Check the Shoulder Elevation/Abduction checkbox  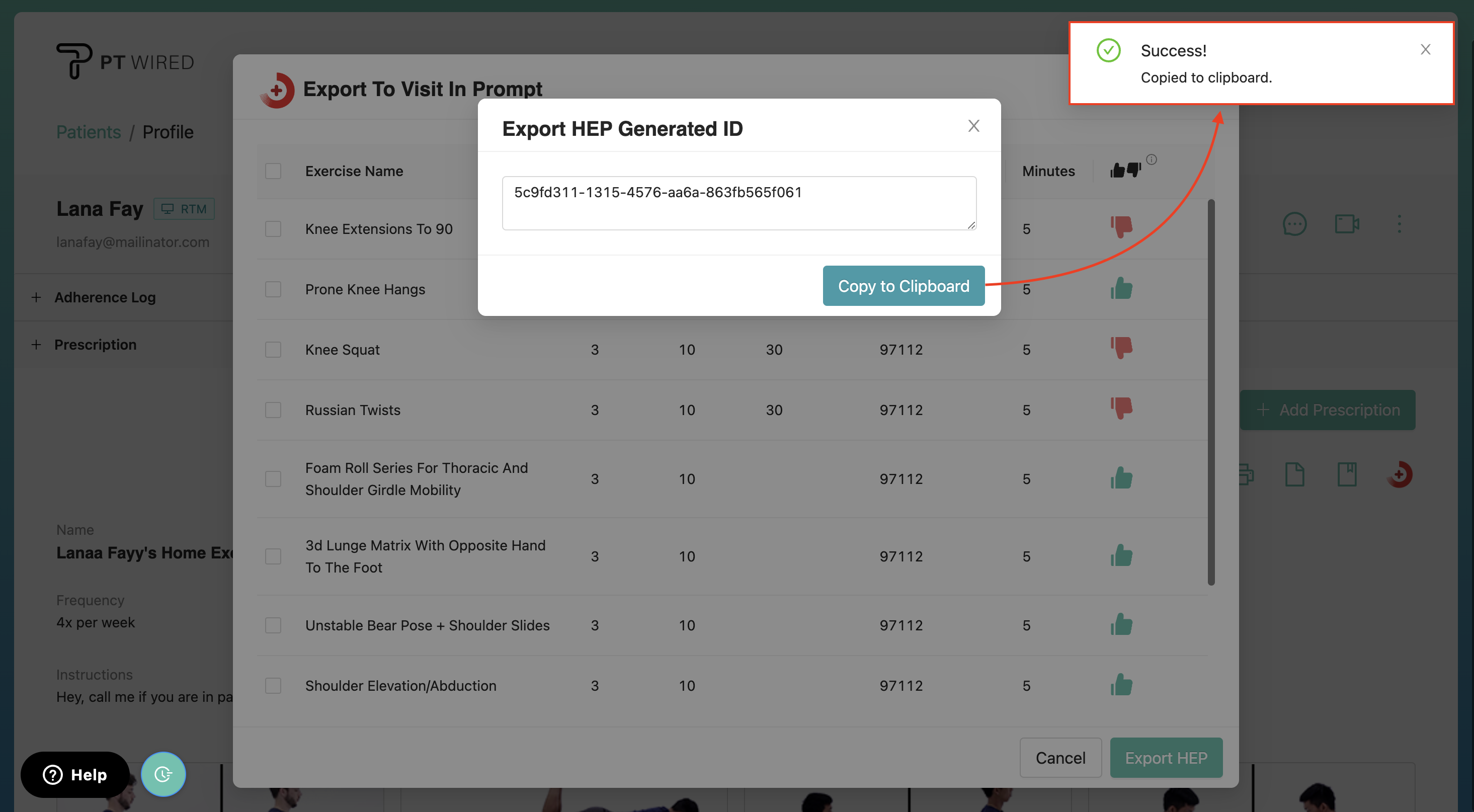coord(273,685)
